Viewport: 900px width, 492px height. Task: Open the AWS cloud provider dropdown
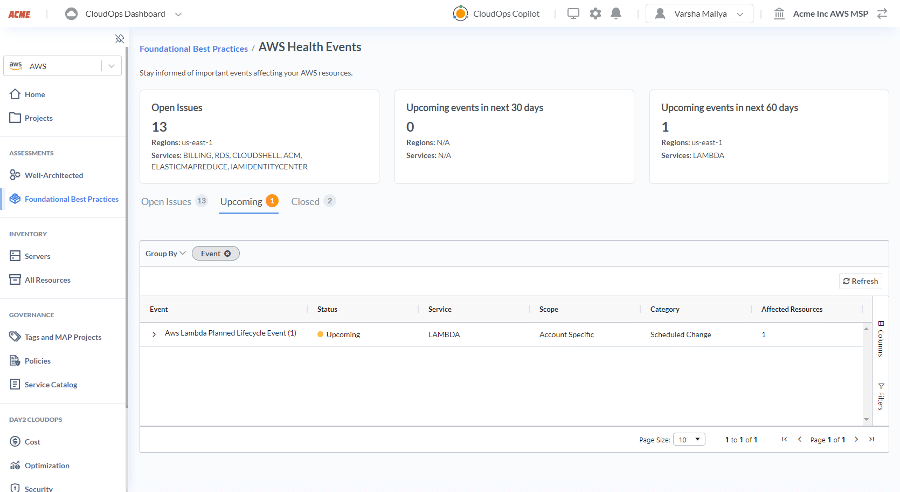click(x=63, y=66)
